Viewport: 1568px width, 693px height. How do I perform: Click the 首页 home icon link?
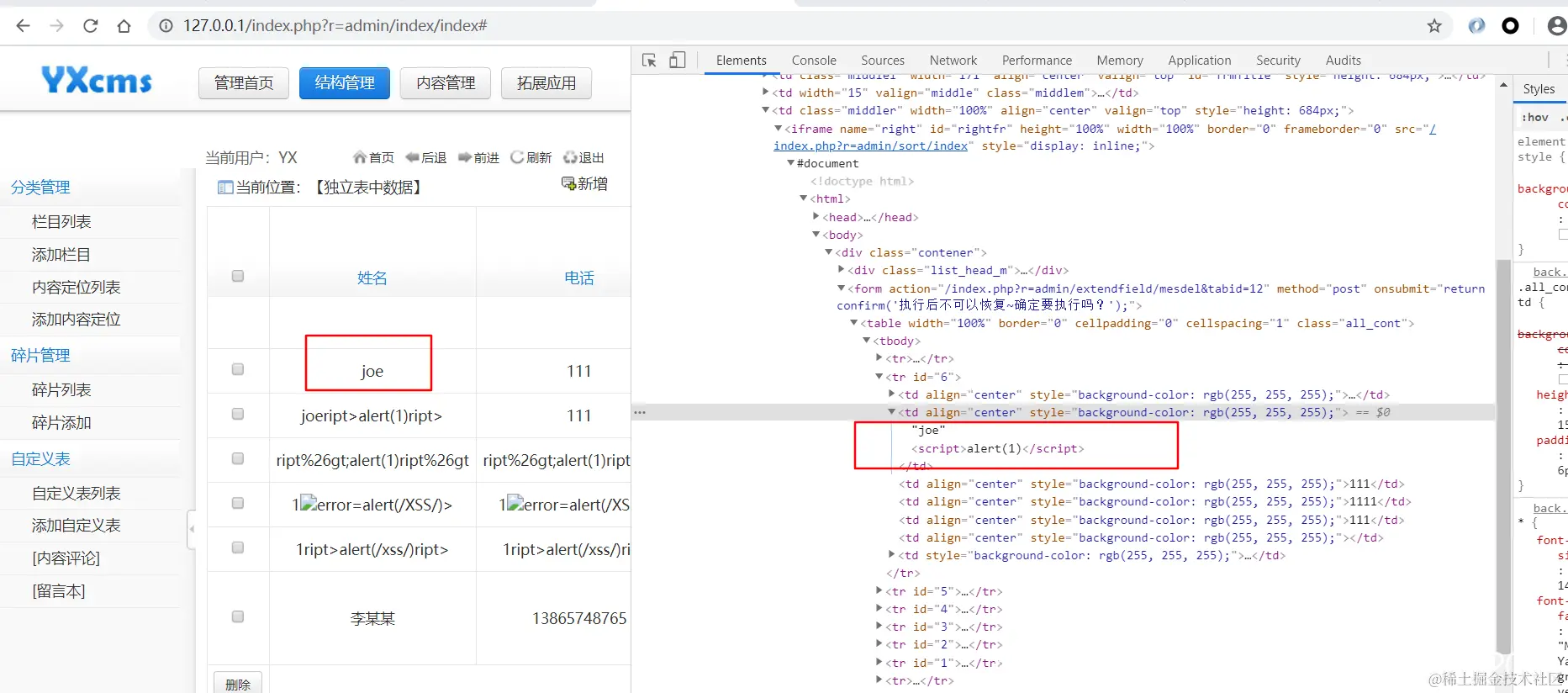pyautogui.click(x=374, y=157)
